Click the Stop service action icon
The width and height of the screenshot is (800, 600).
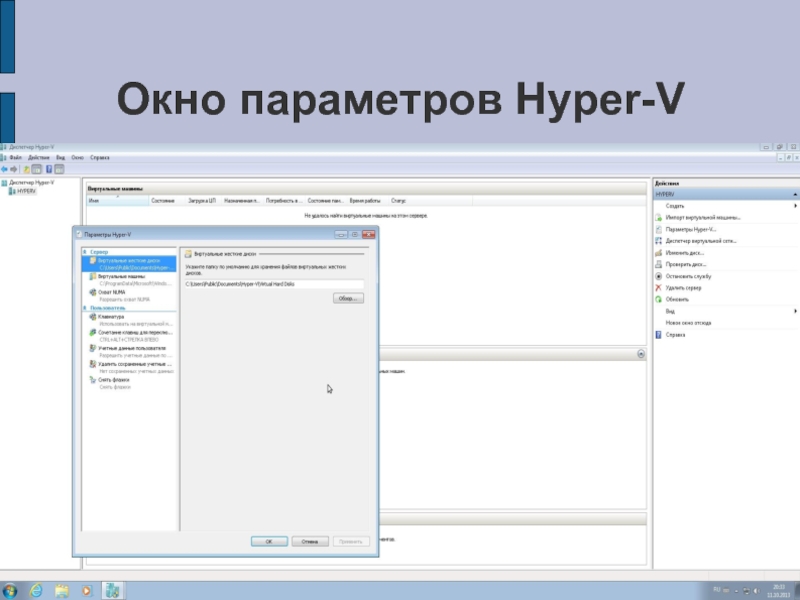point(658,275)
